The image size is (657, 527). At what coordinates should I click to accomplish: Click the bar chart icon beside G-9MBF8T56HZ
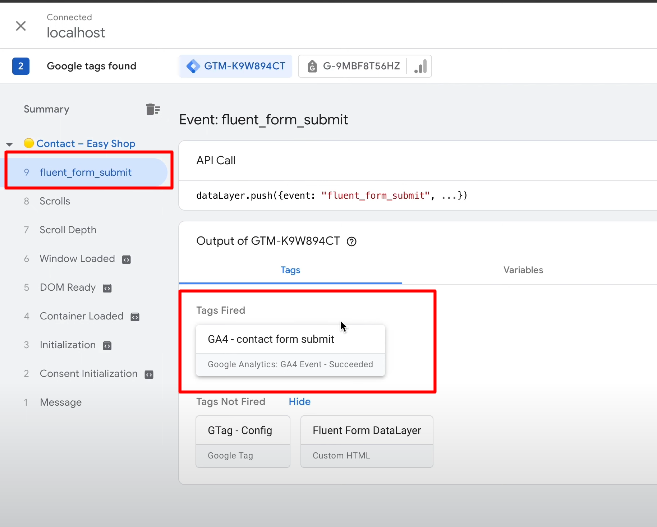pyautogui.click(x=421, y=66)
